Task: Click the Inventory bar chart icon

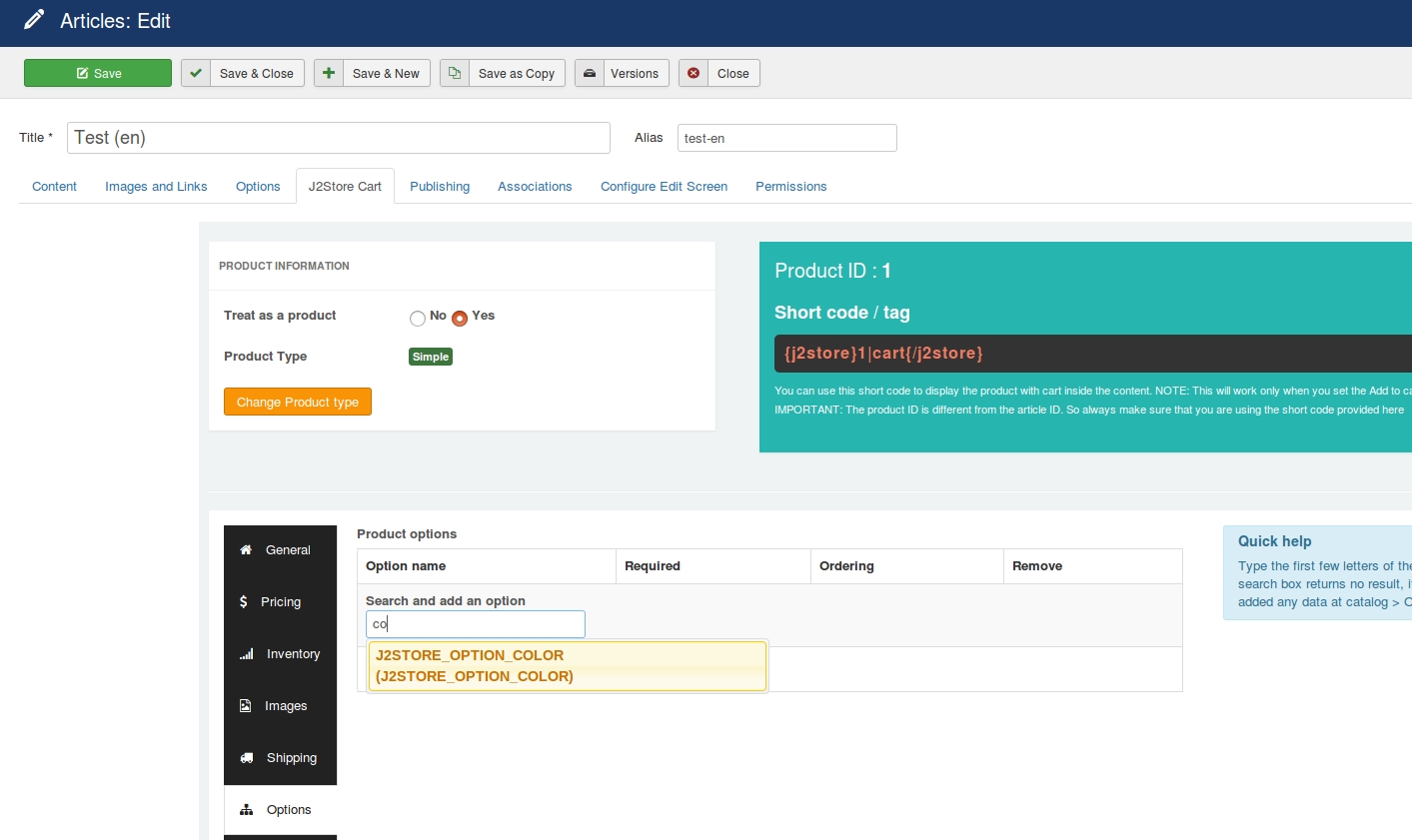Action: (246, 654)
